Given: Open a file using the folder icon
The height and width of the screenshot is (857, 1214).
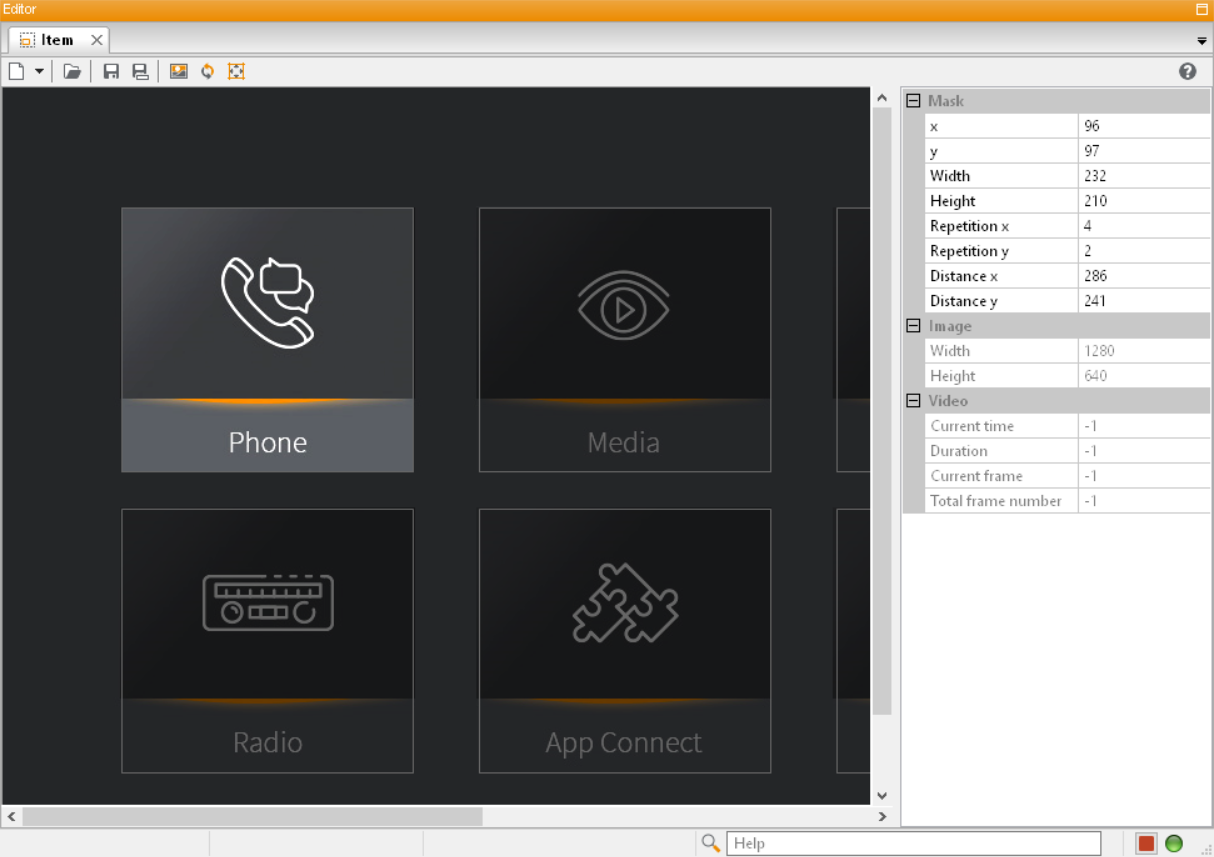Looking at the screenshot, I should pos(72,71).
